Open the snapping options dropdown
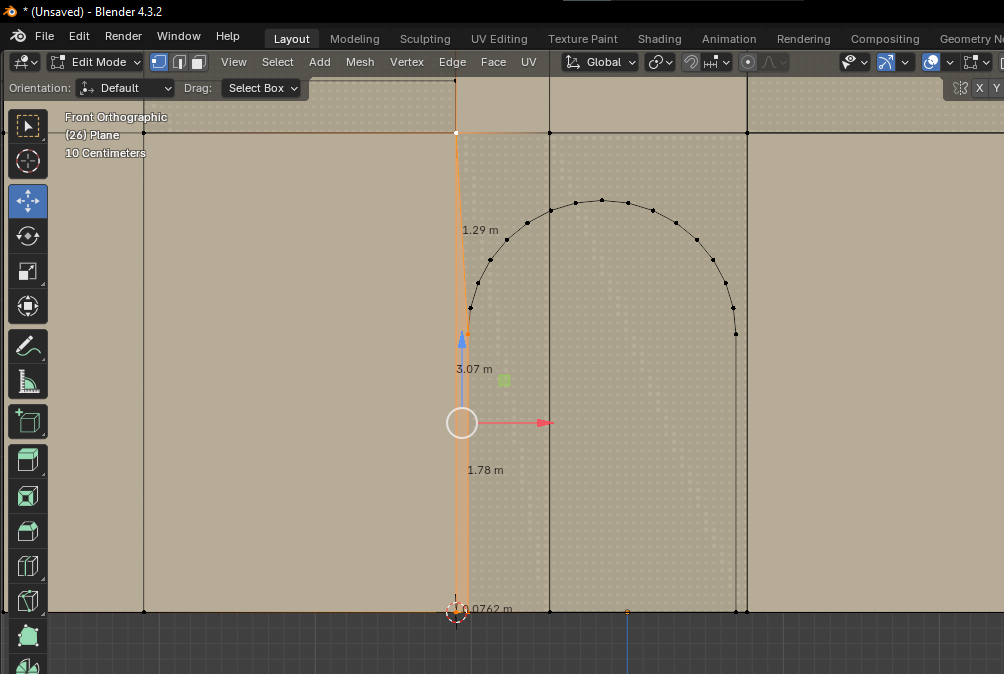Image resolution: width=1004 pixels, height=674 pixels. [717, 62]
